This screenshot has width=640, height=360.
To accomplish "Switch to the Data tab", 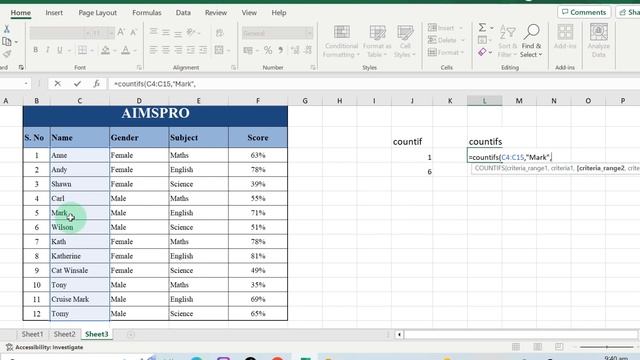I will tap(183, 13).
